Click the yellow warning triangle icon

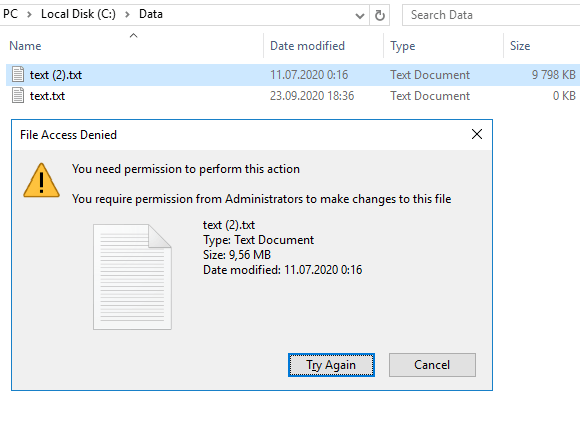tap(41, 180)
